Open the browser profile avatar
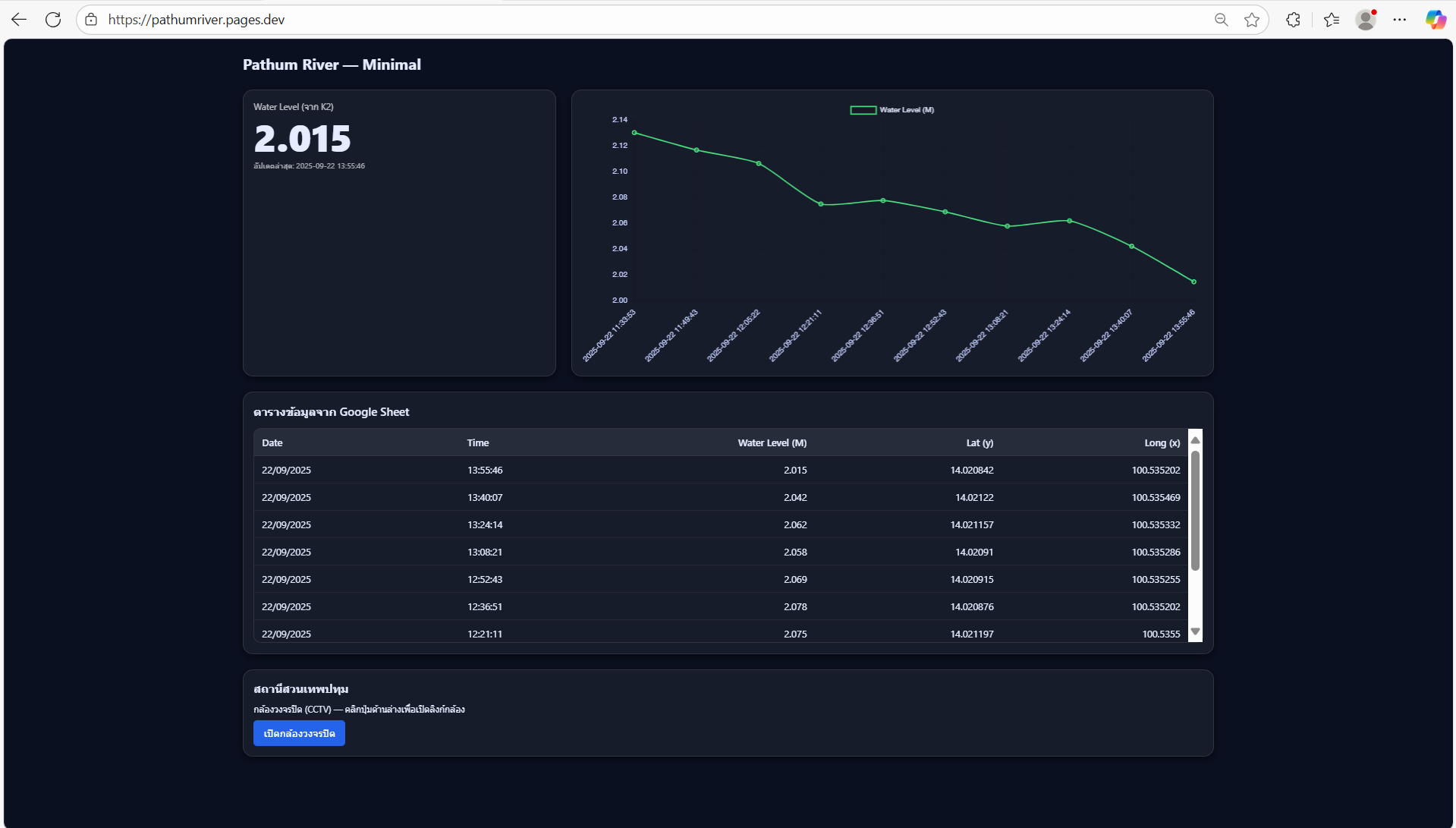The image size is (1456, 828). (1366, 20)
